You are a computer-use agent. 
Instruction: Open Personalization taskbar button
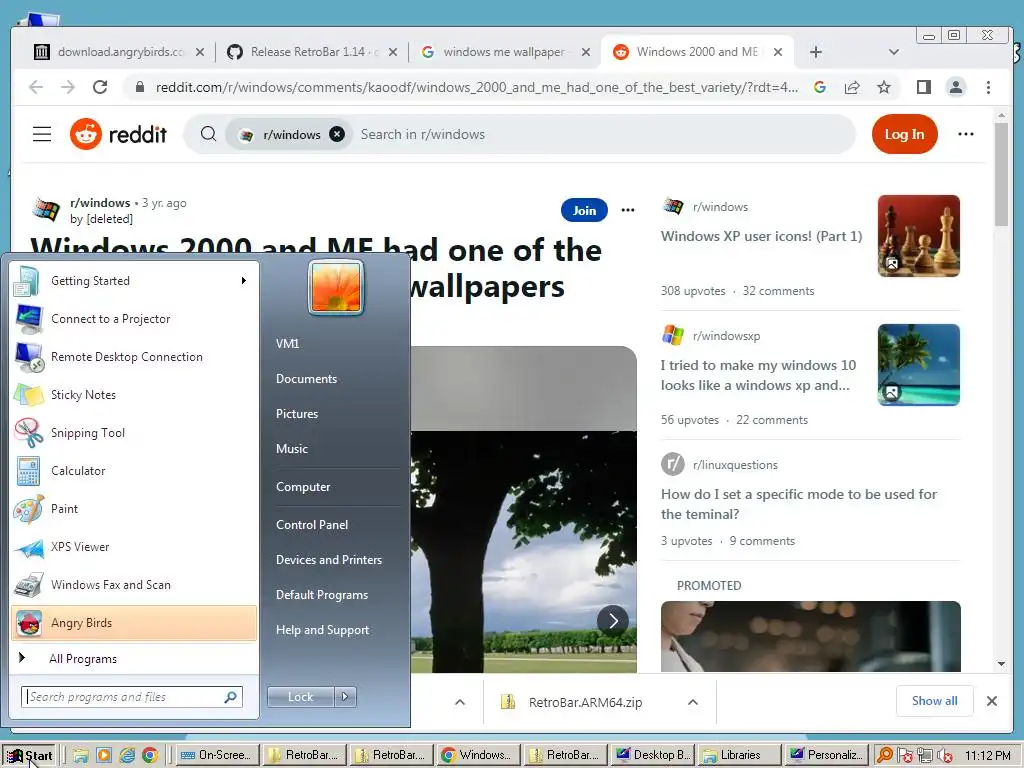click(x=826, y=756)
